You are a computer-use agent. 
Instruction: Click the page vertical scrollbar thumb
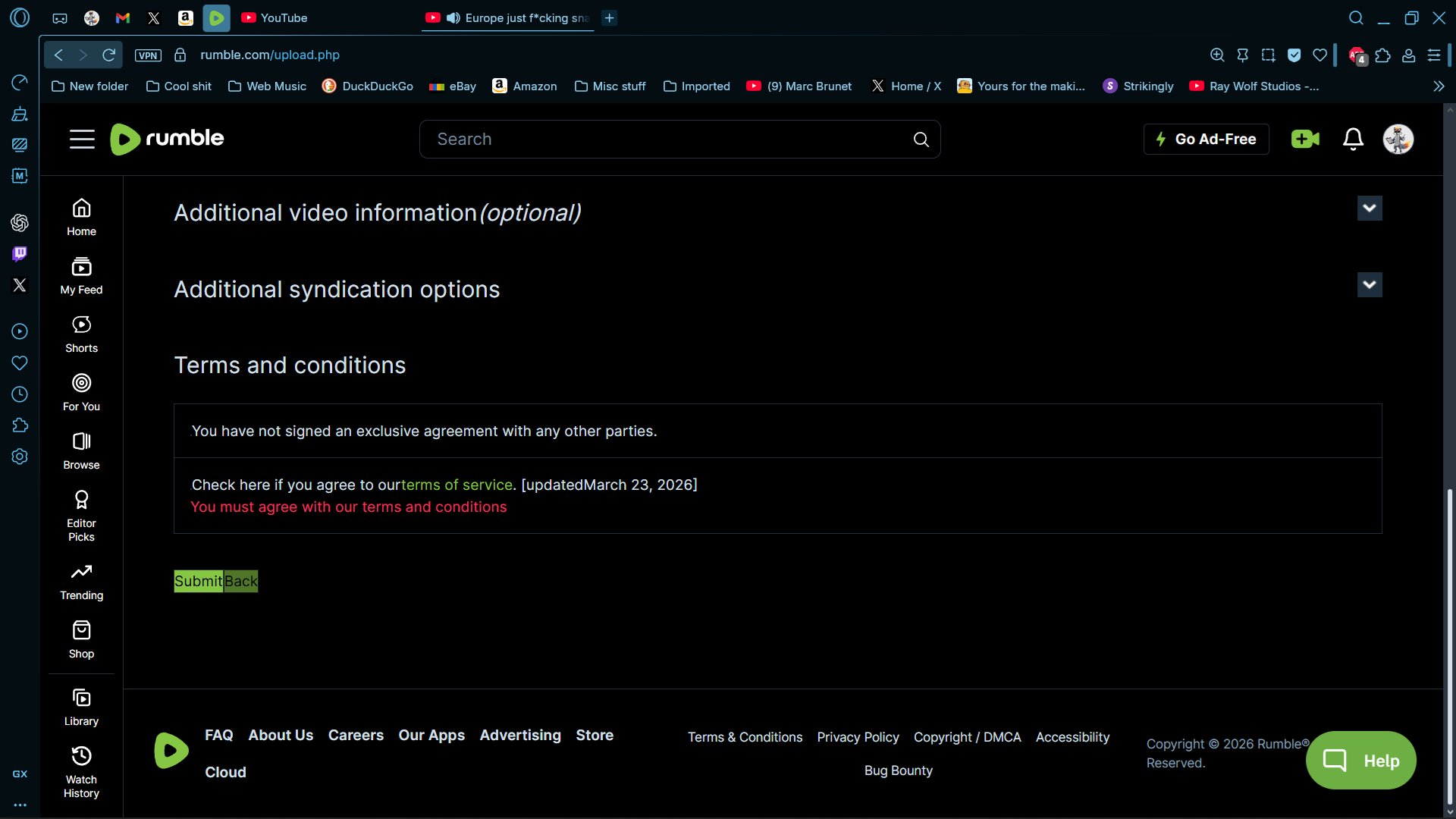[x=1449, y=645]
